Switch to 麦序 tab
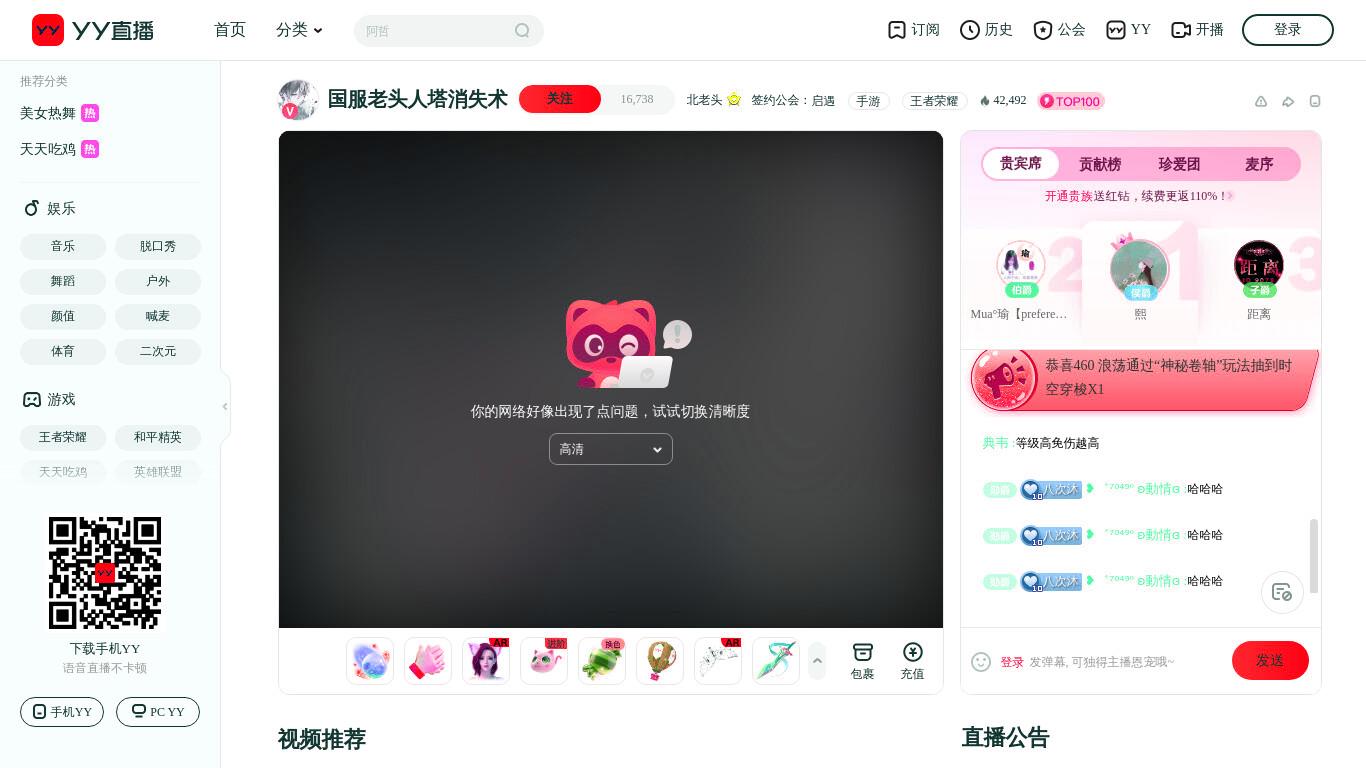The image size is (1366, 768). (1259, 164)
